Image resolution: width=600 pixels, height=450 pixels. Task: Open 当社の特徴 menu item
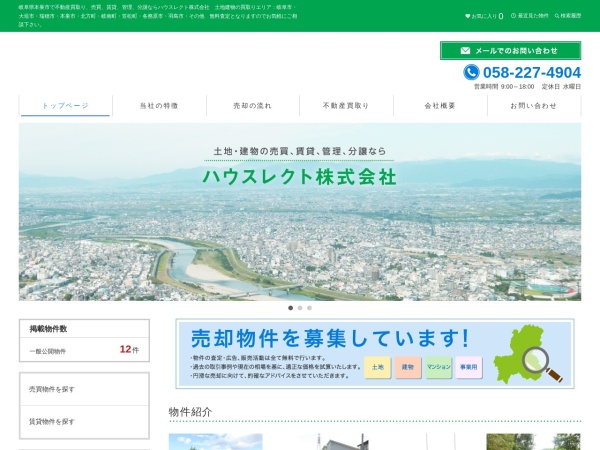pos(159,106)
